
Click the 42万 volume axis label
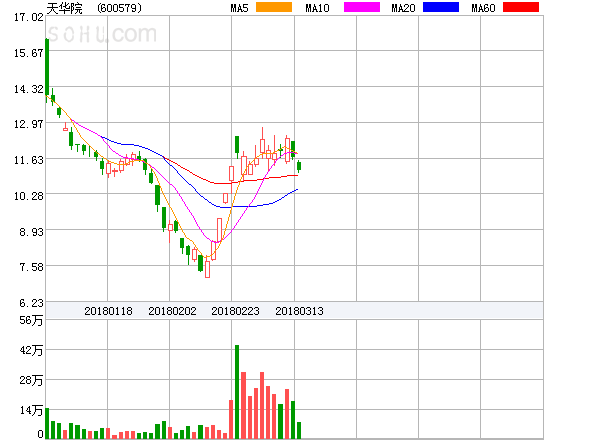[x=31, y=350]
